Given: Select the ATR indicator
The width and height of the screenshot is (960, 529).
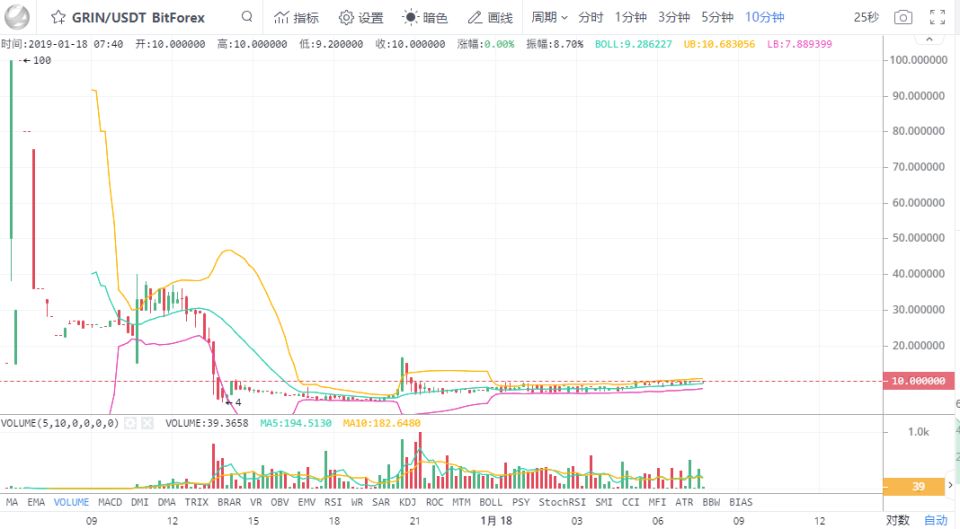Looking at the screenshot, I should (x=684, y=502).
